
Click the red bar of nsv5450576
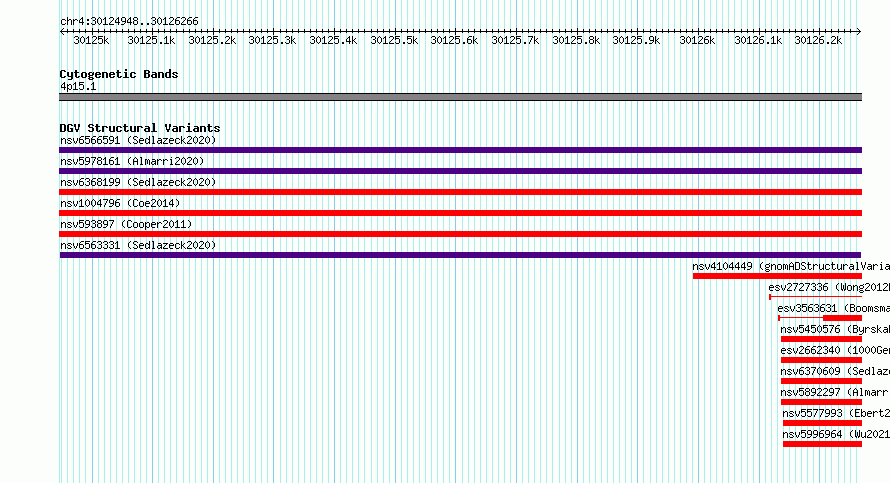click(821, 339)
